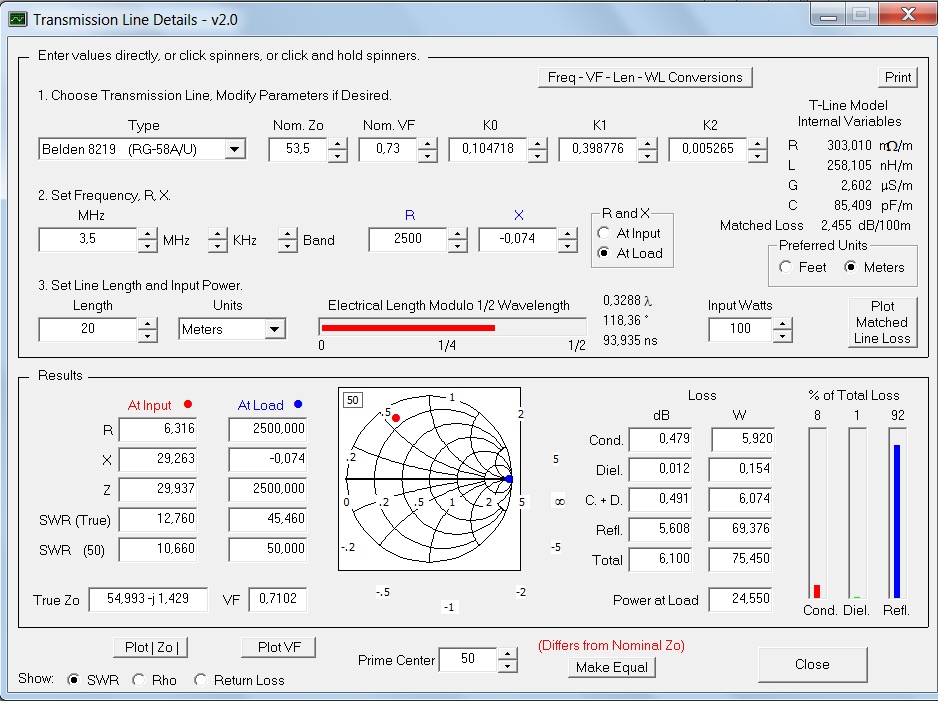Increase R with its up spinner arrow
Image resolution: width=938 pixels, height=701 pixels.
point(457,233)
